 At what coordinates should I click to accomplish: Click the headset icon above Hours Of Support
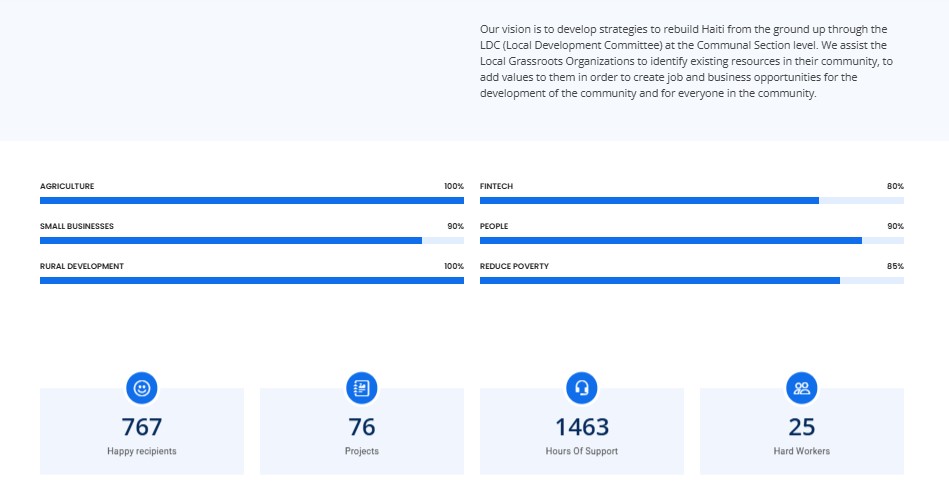tap(582, 388)
